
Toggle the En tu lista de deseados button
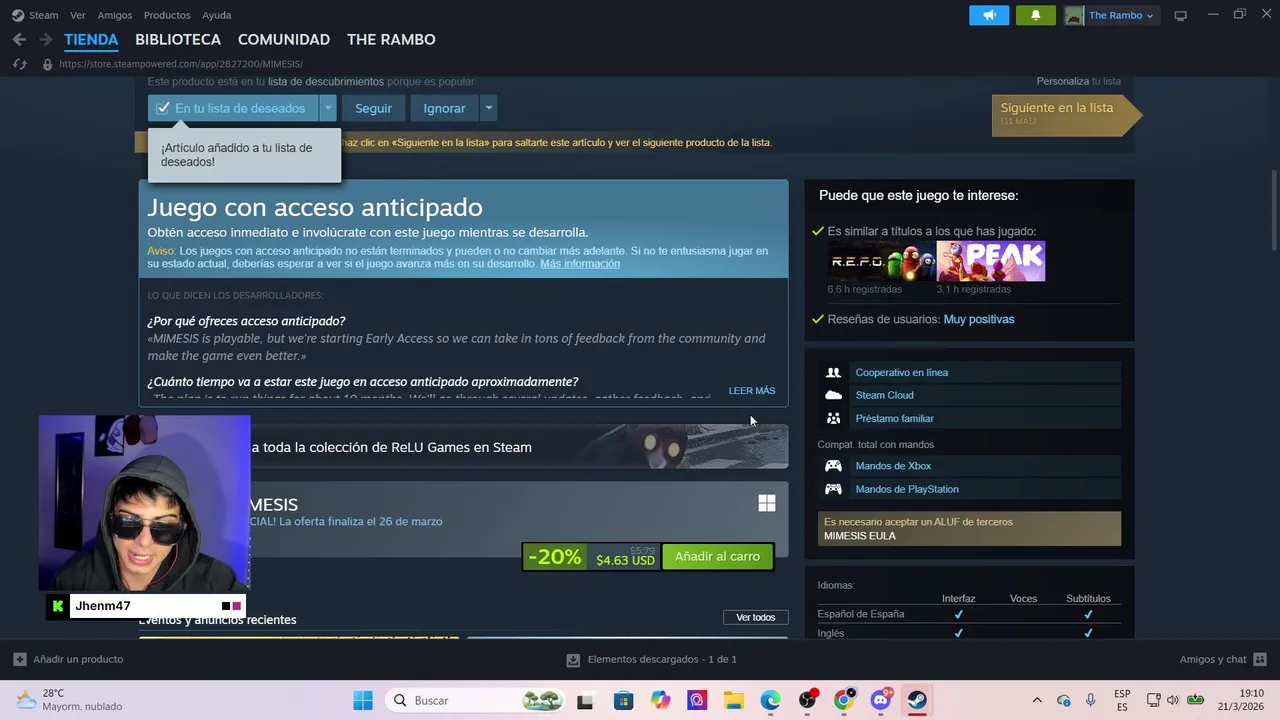click(x=233, y=108)
